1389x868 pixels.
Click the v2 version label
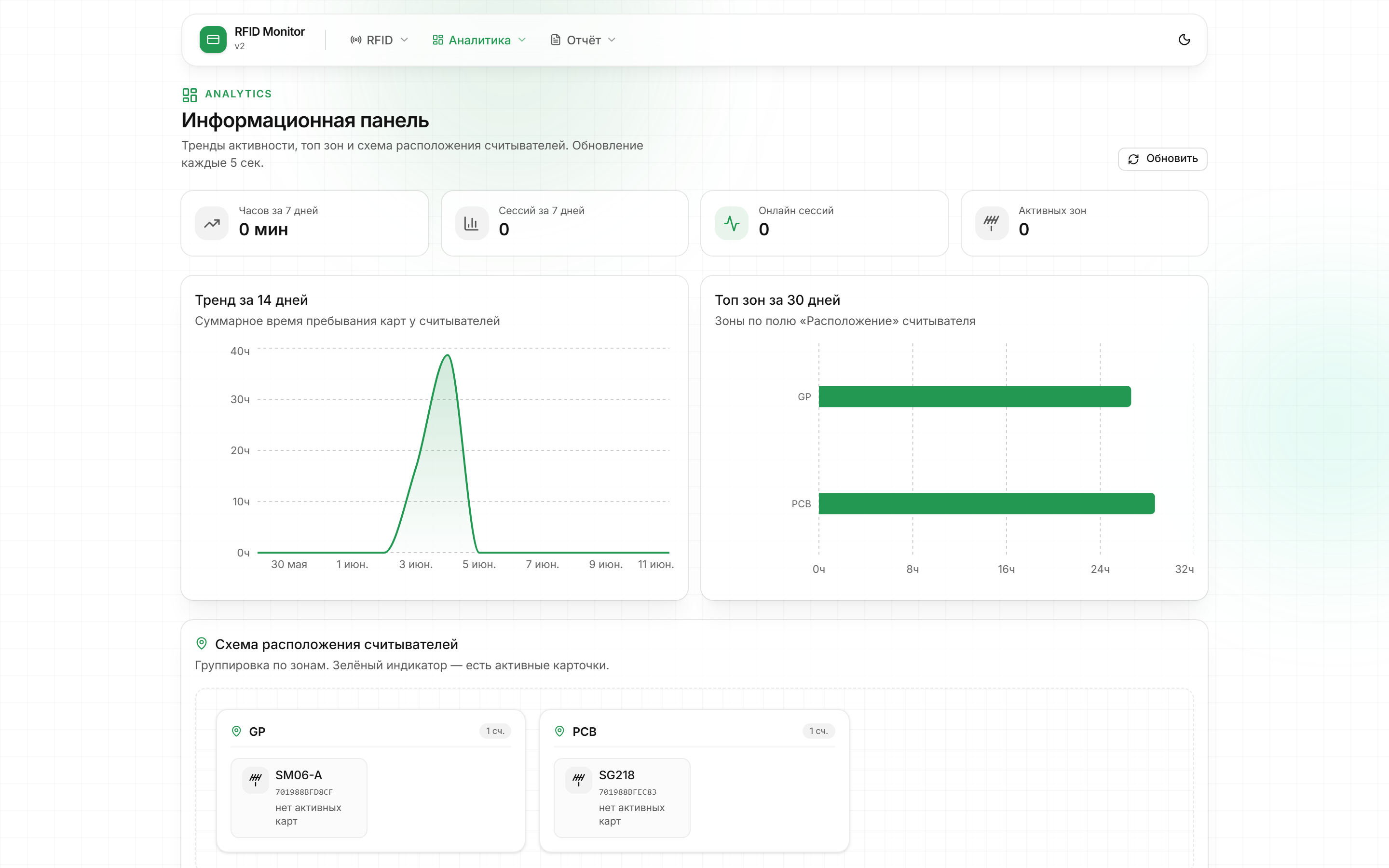239,46
